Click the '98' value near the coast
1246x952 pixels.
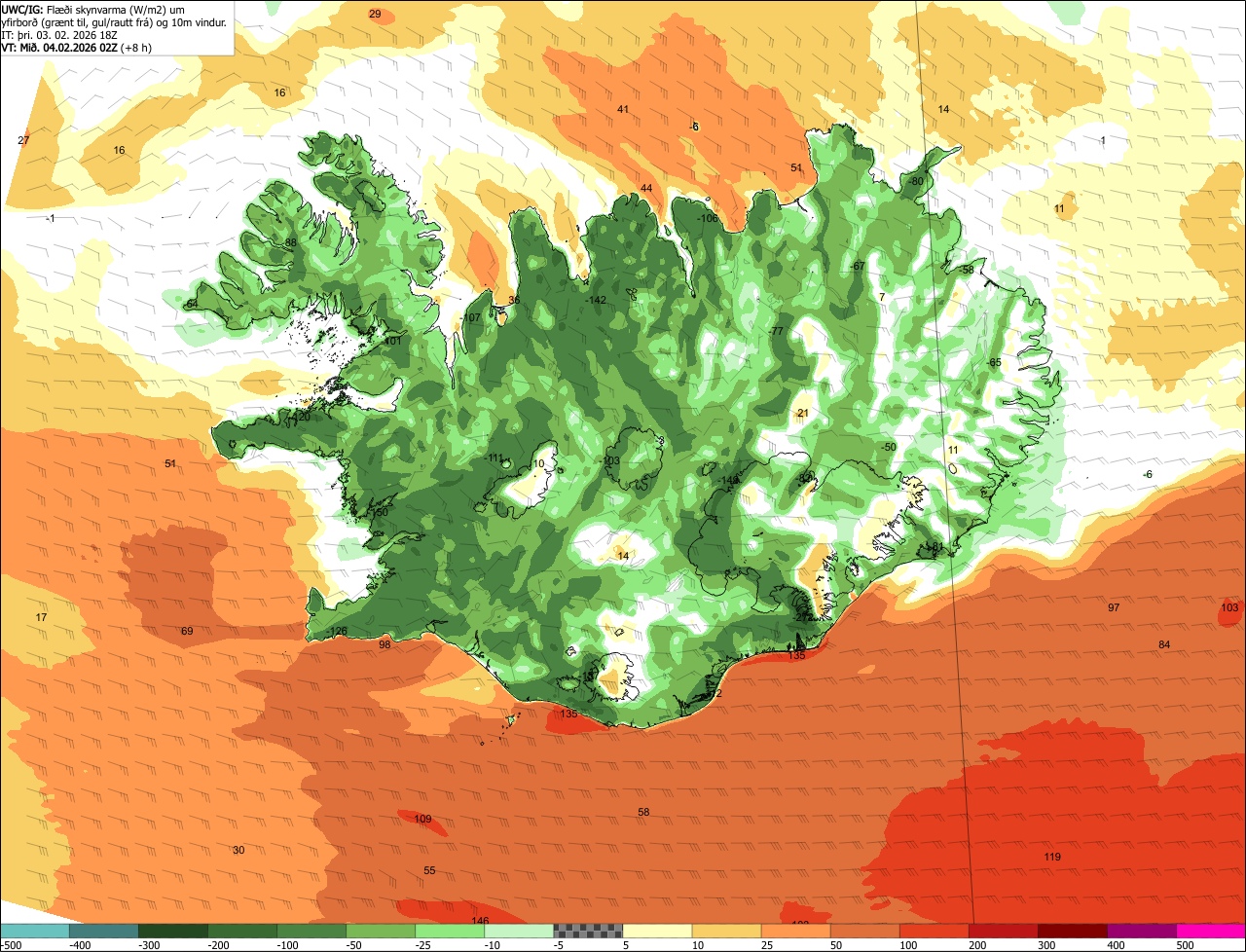(385, 645)
